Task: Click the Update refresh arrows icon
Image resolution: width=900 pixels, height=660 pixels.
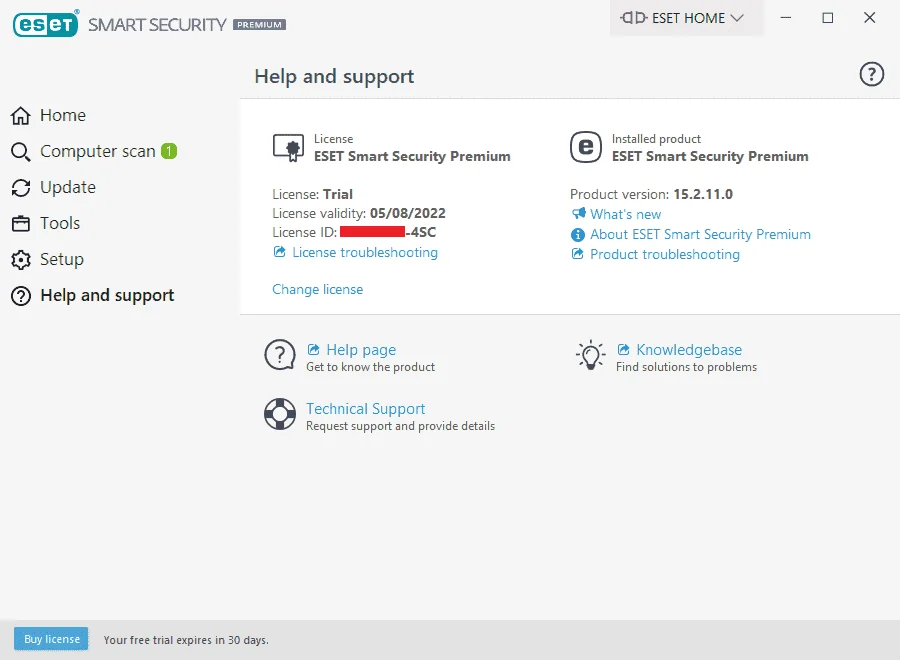Action: tap(21, 188)
